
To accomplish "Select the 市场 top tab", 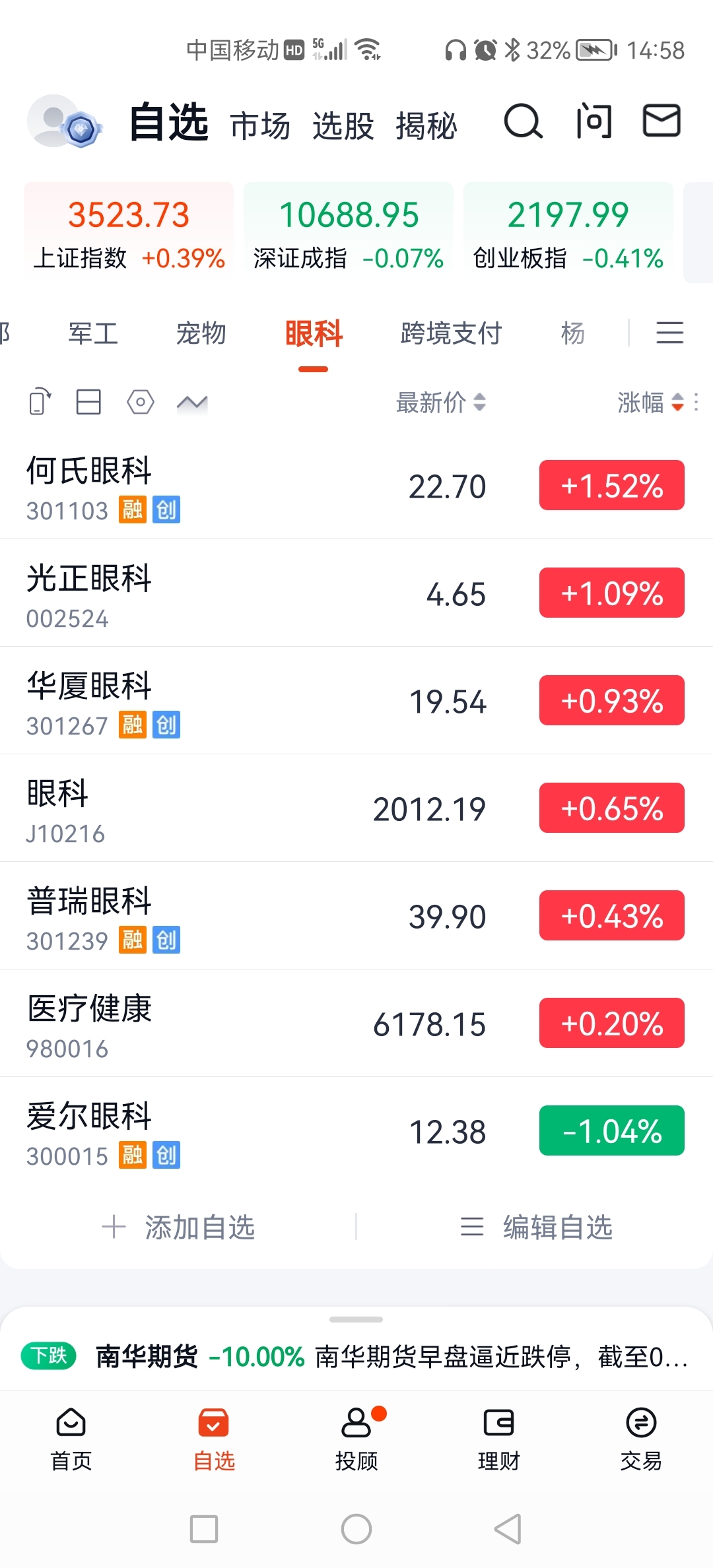I will [260, 125].
